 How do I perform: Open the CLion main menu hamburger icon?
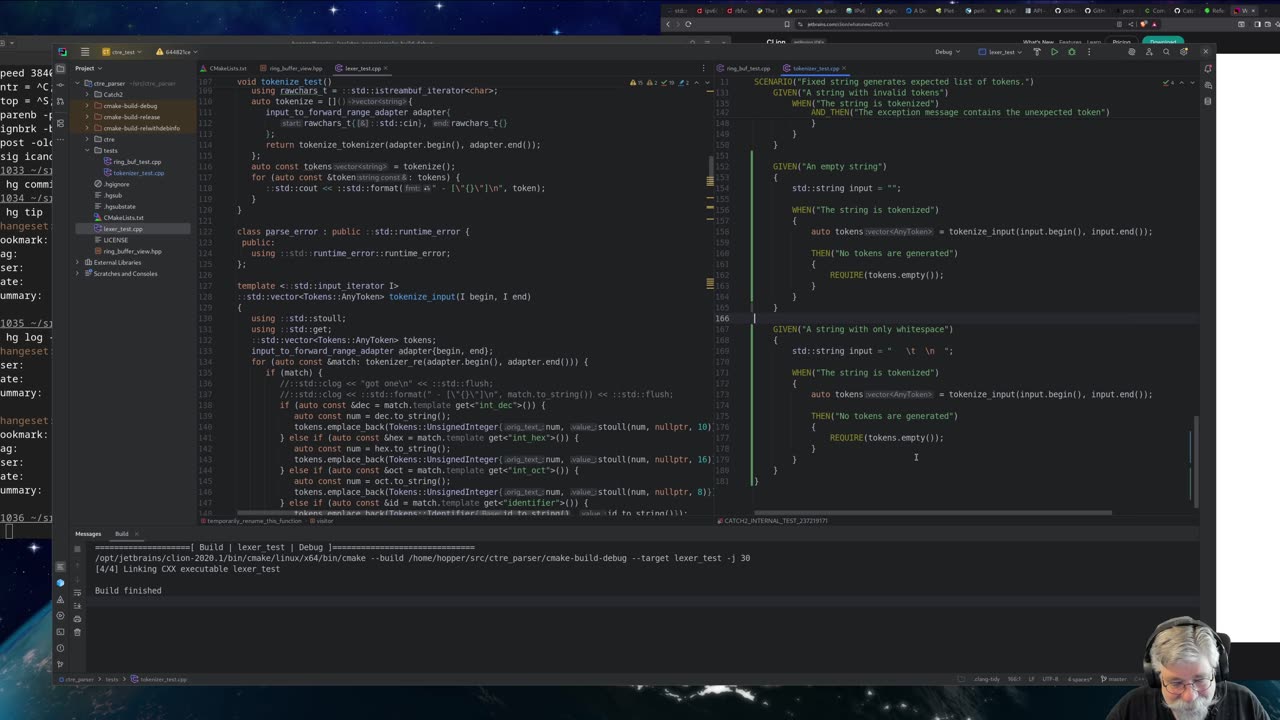(x=85, y=52)
